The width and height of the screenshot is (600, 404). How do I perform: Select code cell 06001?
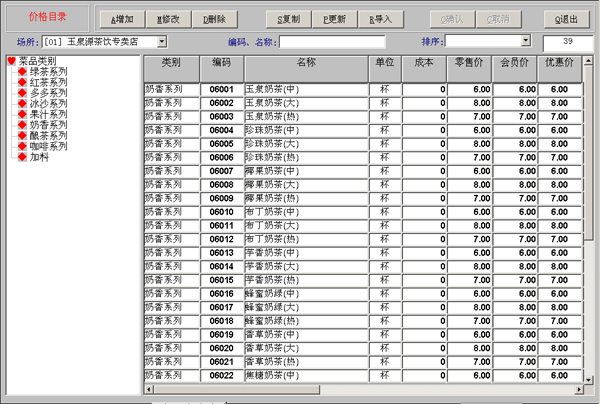tap(222, 90)
